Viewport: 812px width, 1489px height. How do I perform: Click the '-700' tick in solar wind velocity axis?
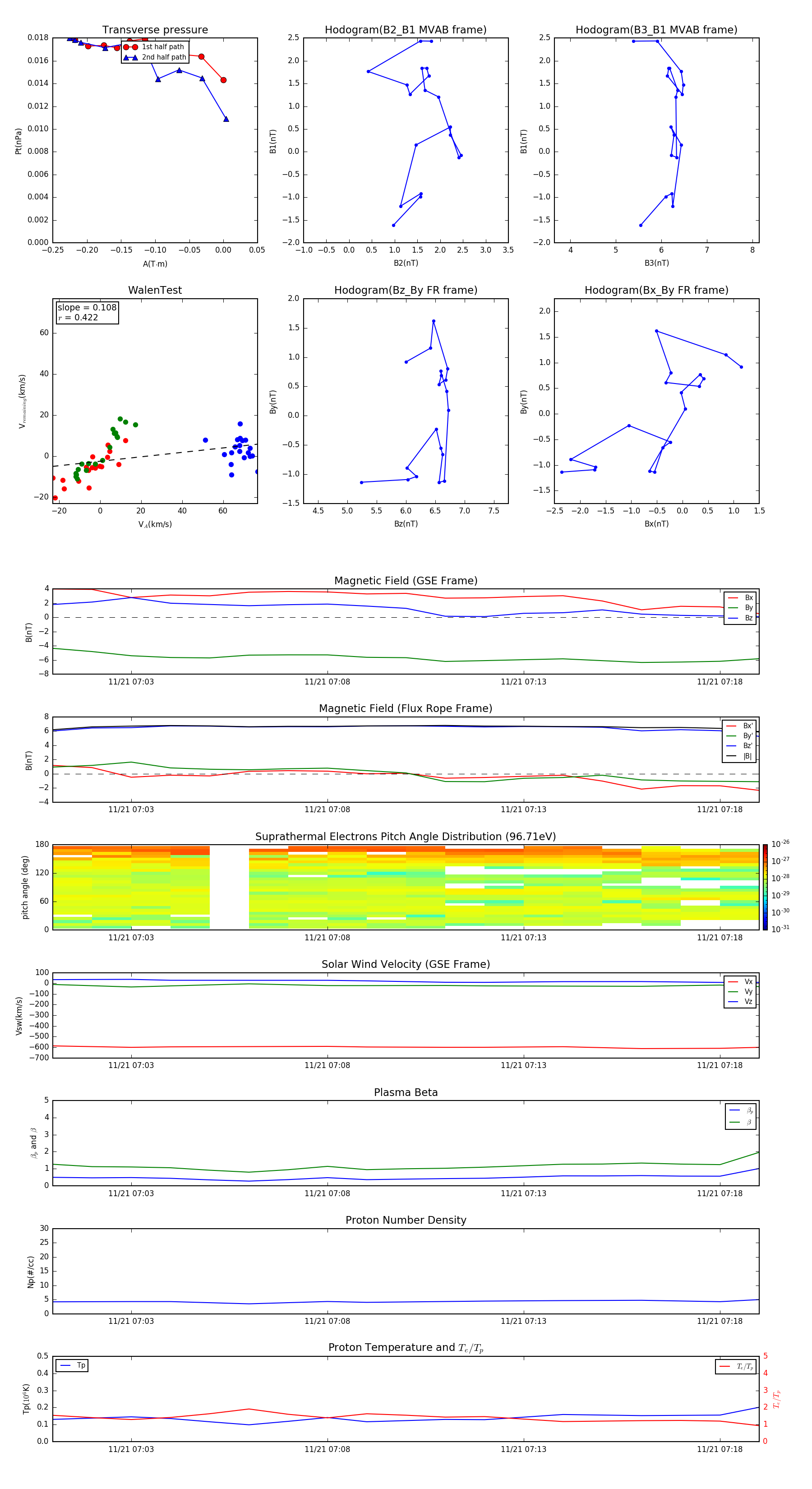point(39,1058)
